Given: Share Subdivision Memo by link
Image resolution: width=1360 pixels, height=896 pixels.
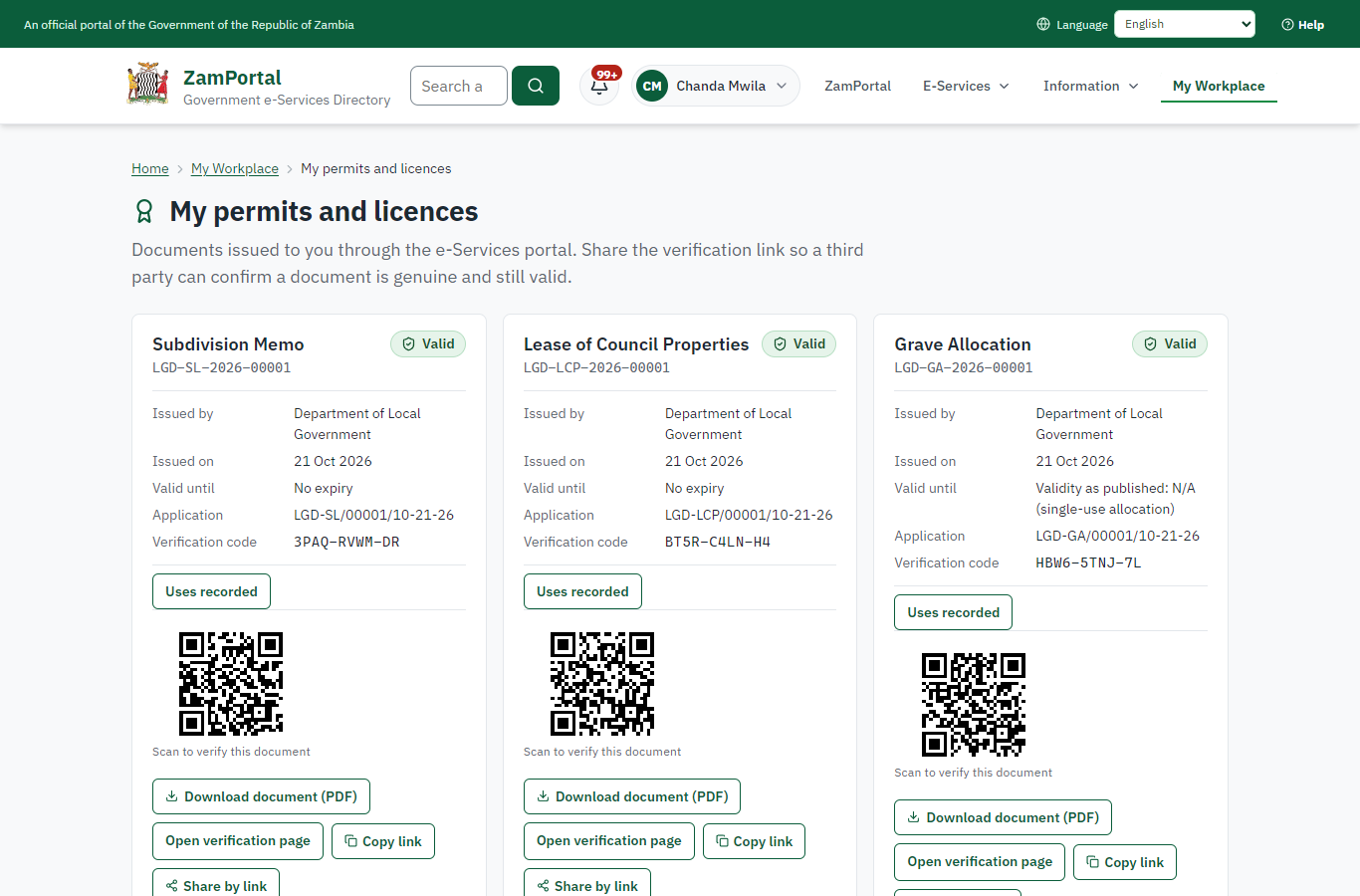Looking at the screenshot, I should pos(216,884).
